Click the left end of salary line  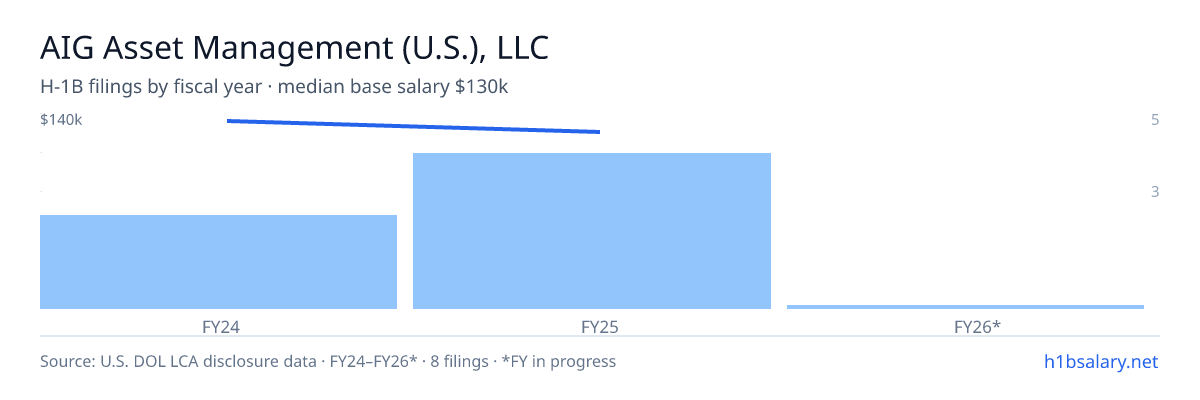tap(229, 121)
